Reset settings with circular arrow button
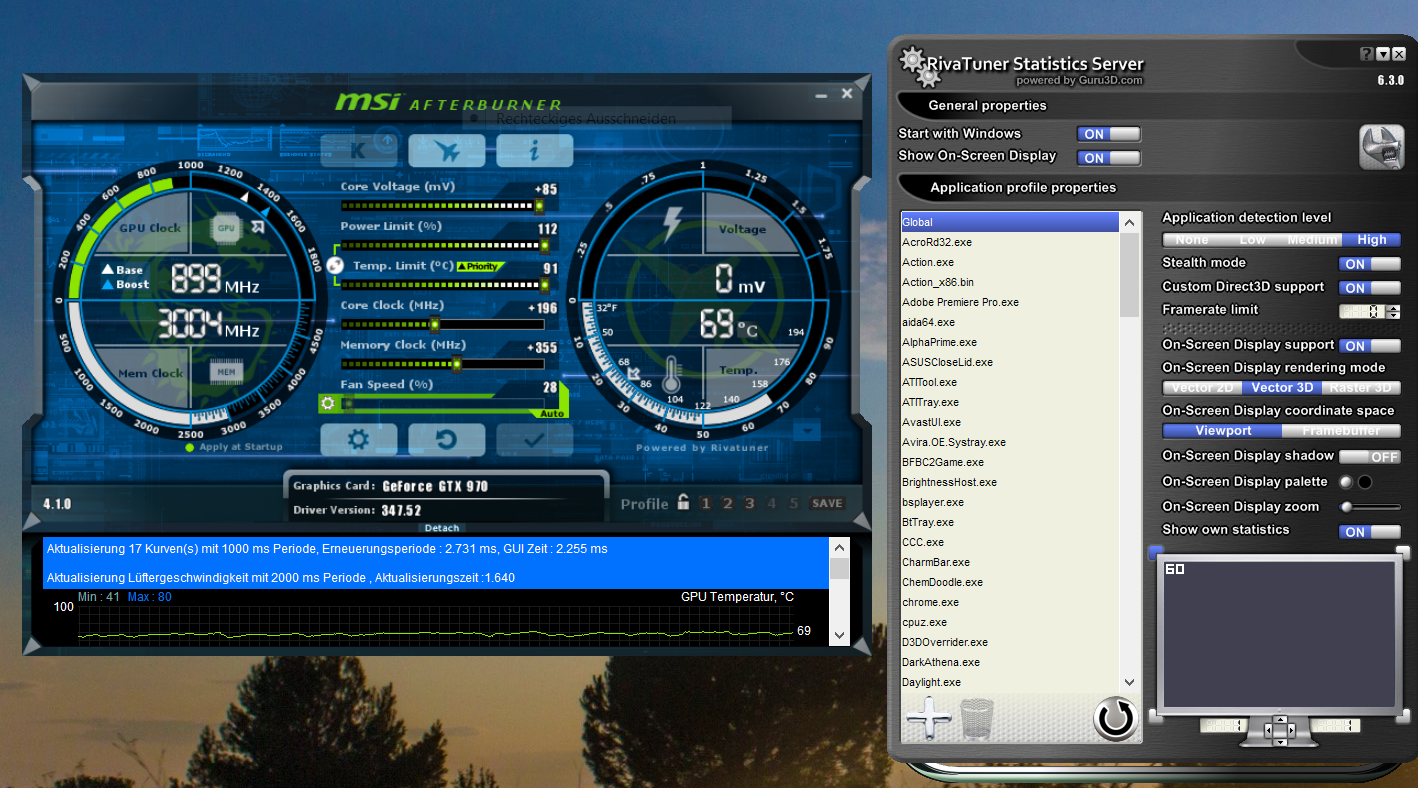 point(447,439)
